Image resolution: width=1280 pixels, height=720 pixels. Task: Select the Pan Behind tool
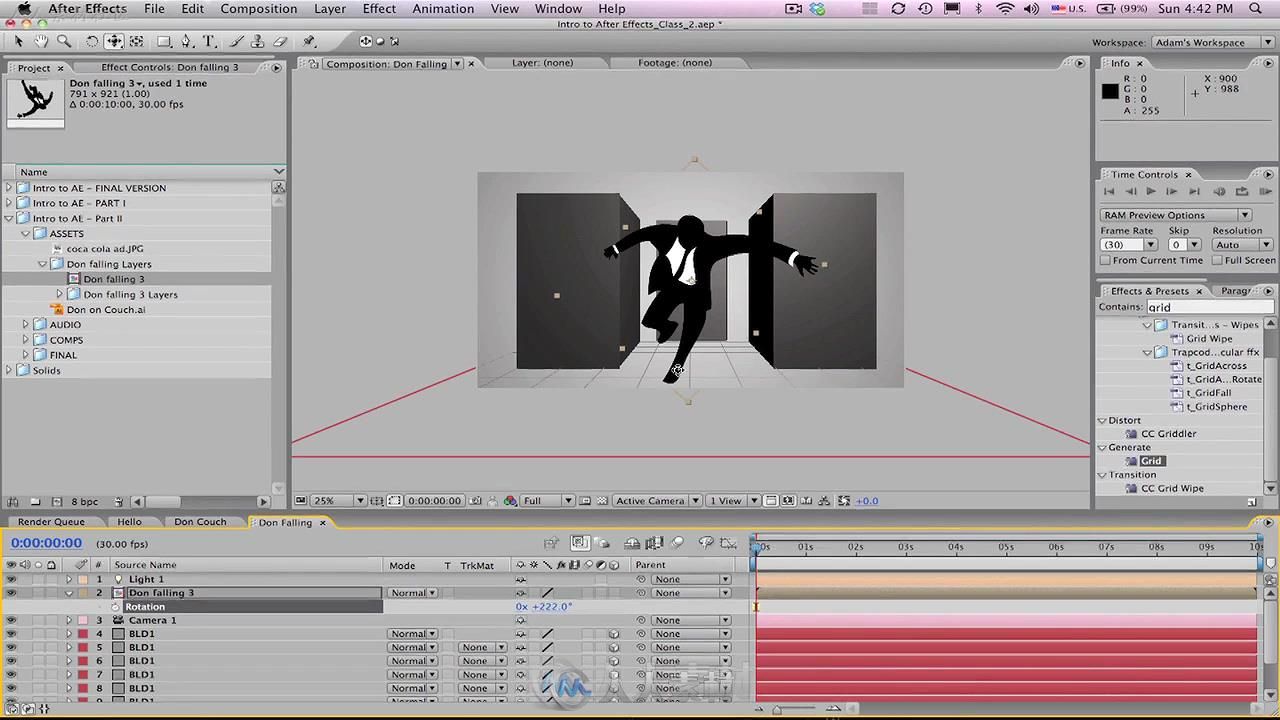click(137, 41)
